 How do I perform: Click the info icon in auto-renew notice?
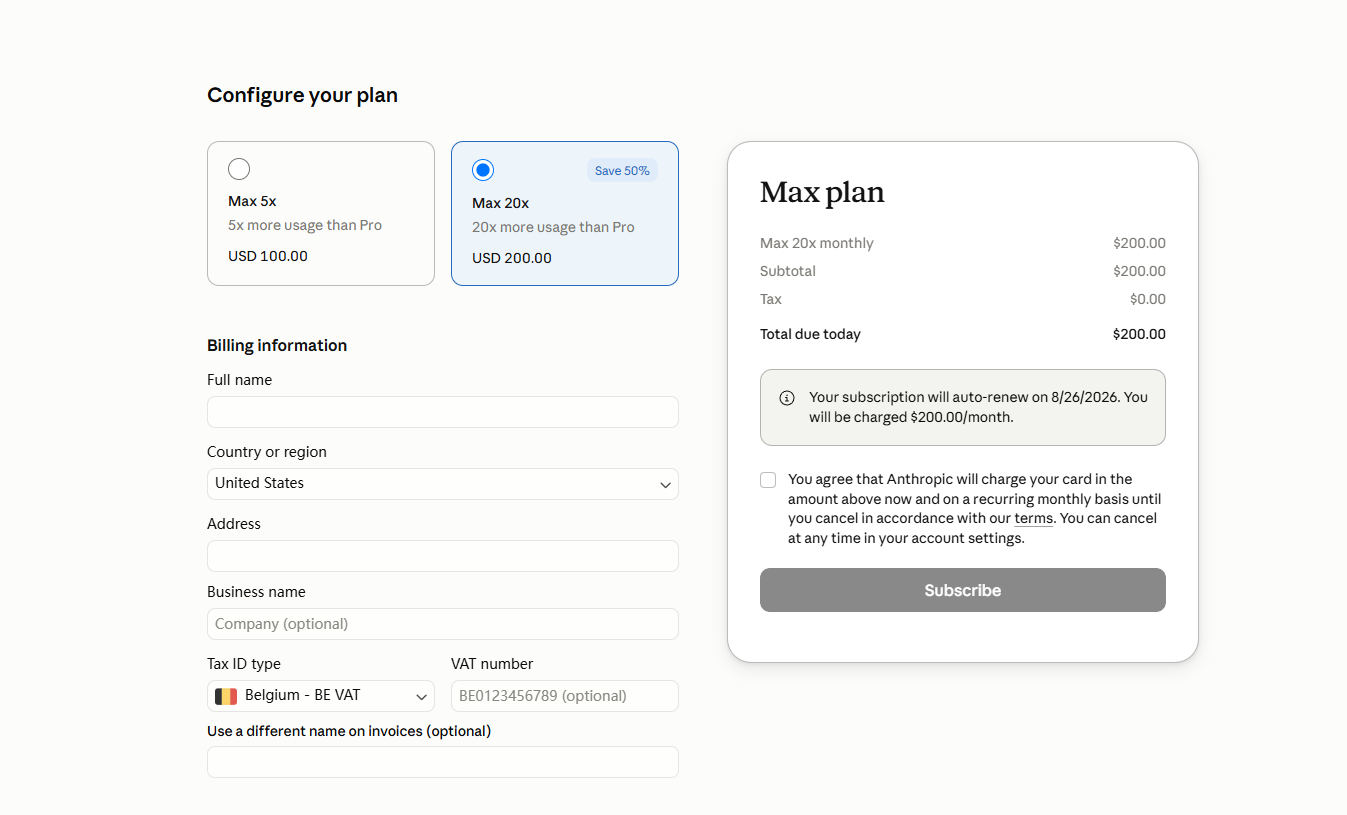[787, 398]
